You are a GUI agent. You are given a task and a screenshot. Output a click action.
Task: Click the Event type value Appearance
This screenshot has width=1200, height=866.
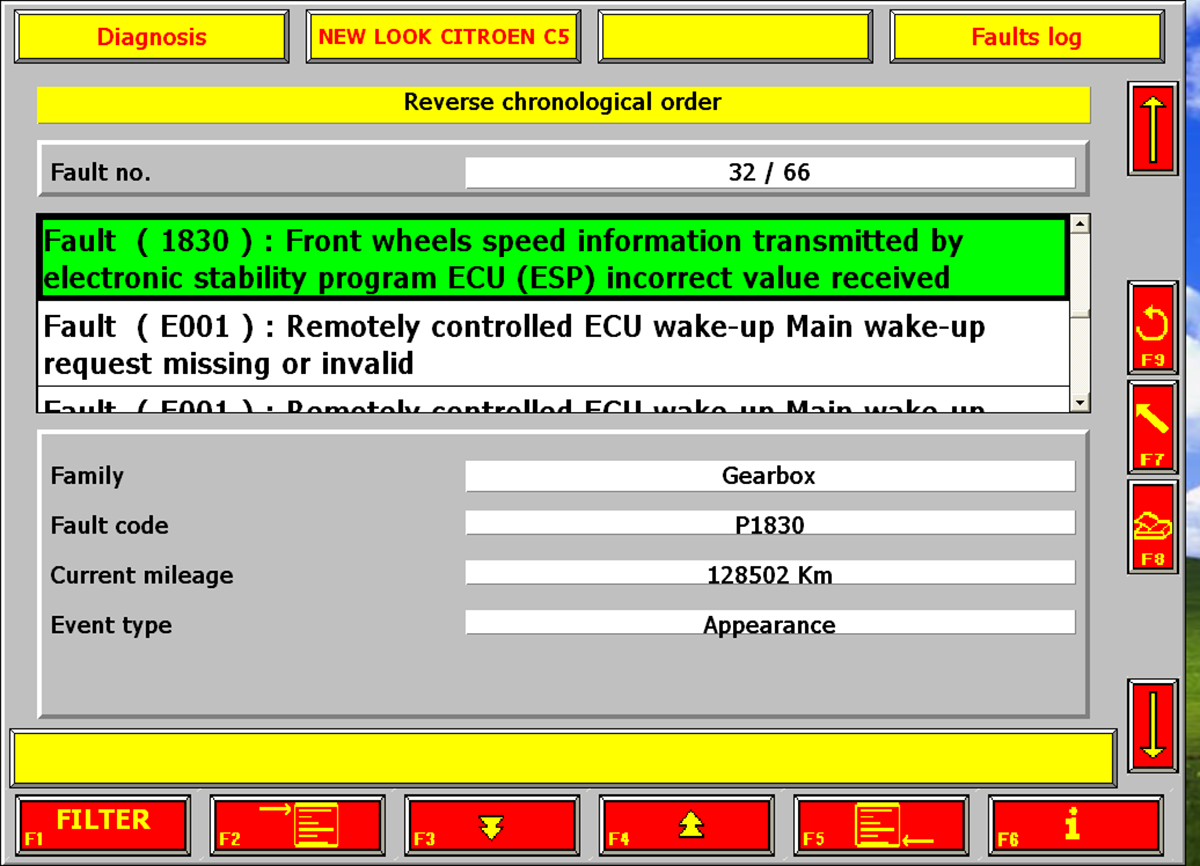coord(770,624)
